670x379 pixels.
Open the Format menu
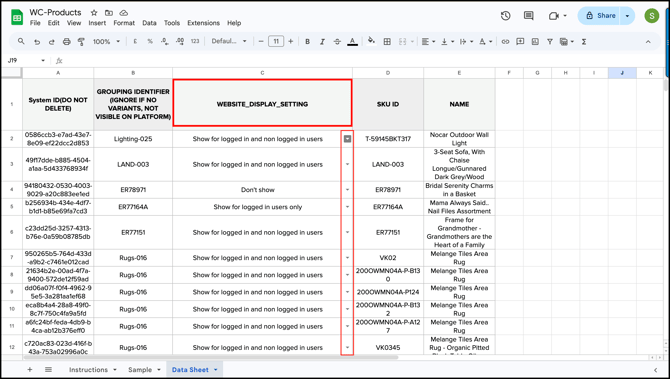[x=124, y=23]
